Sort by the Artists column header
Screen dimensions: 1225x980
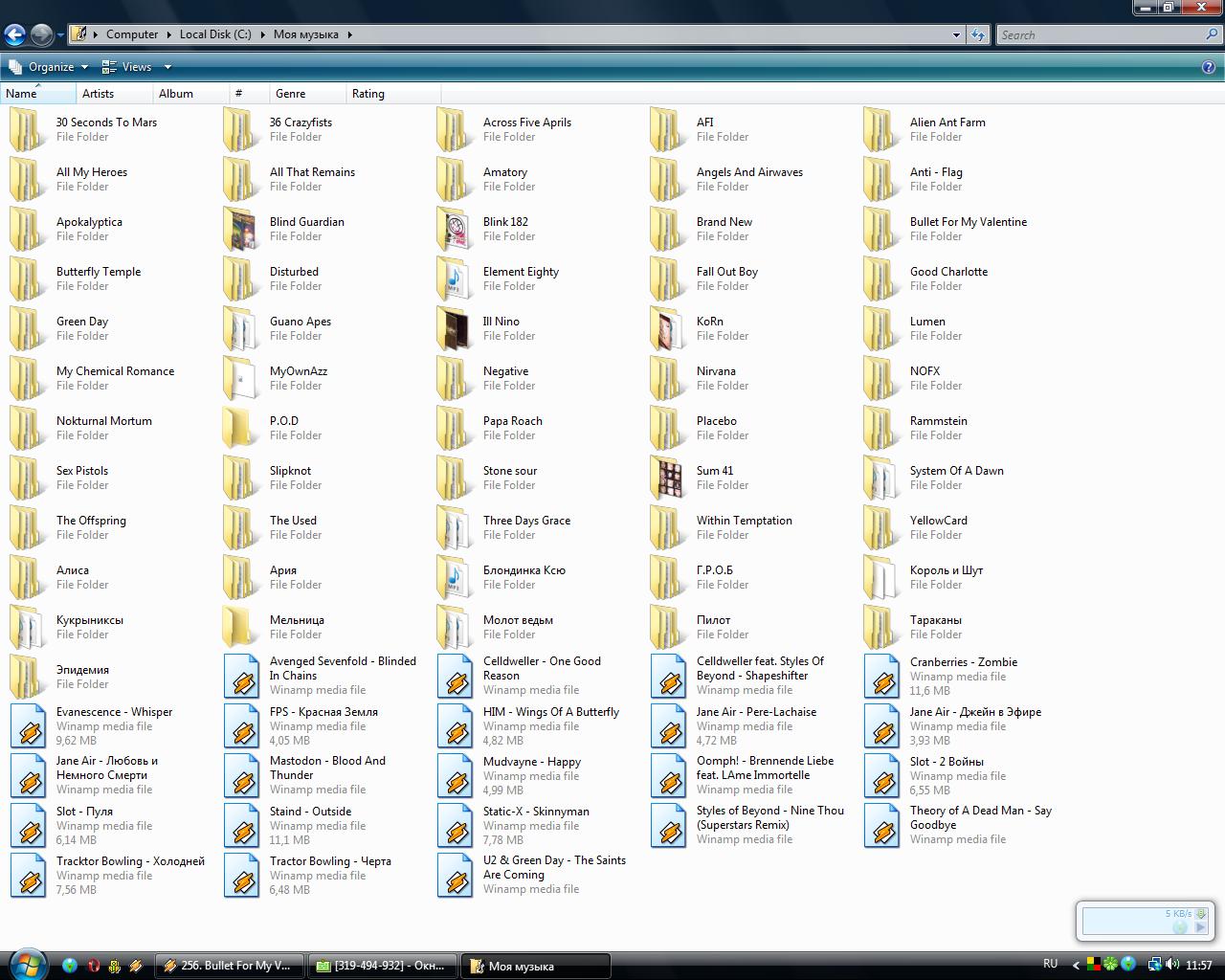115,94
